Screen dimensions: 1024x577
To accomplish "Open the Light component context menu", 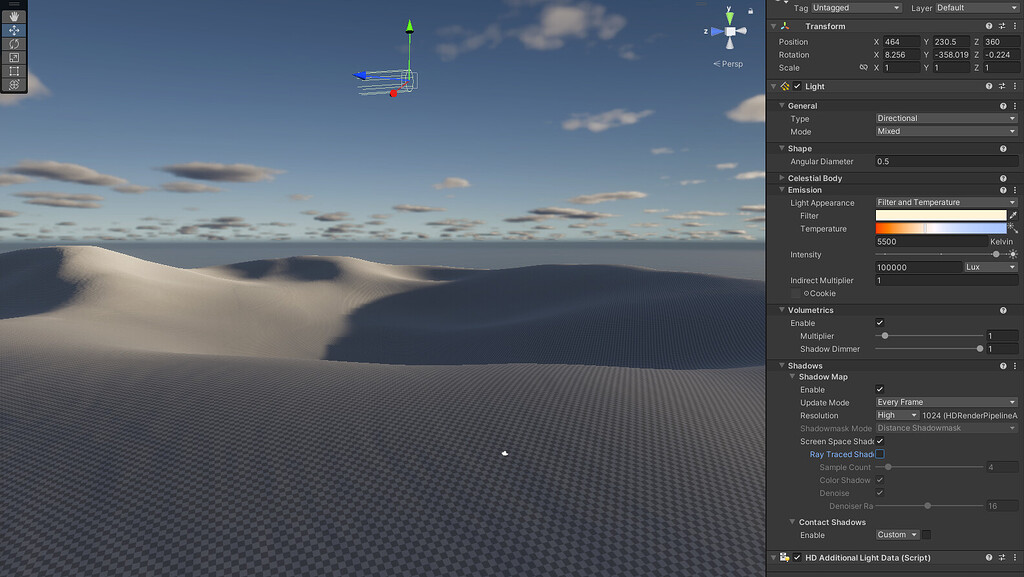I will 1015,86.
